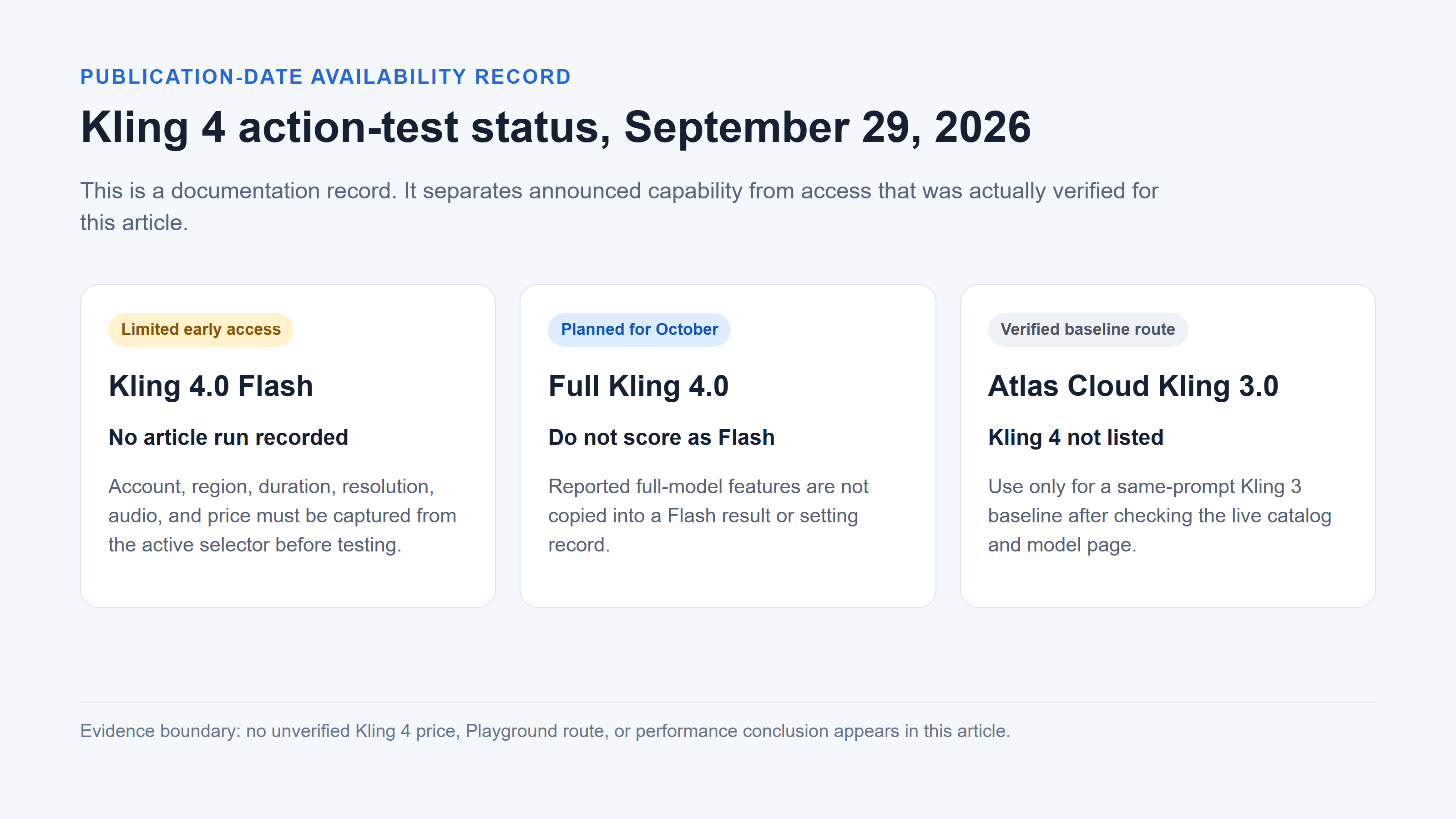This screenshot has width=1456, height=819.
Task: Click the documentation record intro paragraph
Action: [619, 207]
